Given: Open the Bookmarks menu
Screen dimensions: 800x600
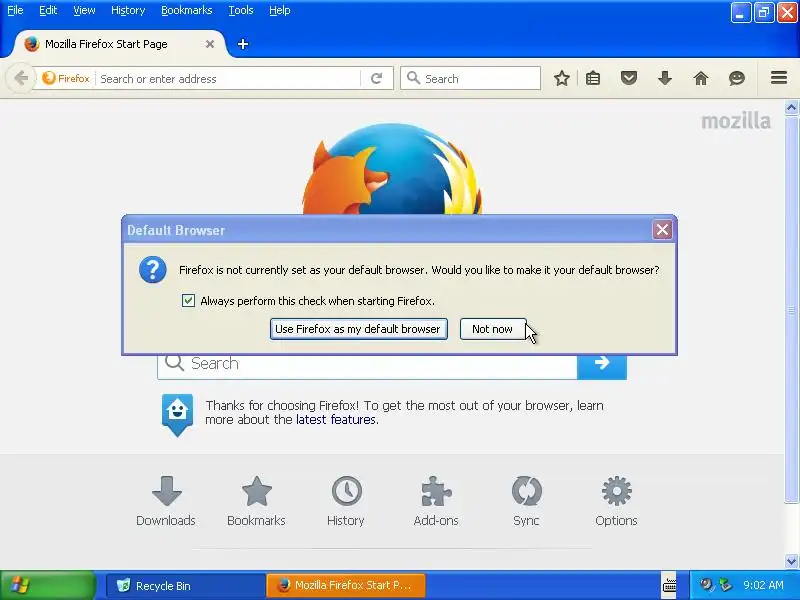Looking at the screenshot, I should click(x=187, y=10).
